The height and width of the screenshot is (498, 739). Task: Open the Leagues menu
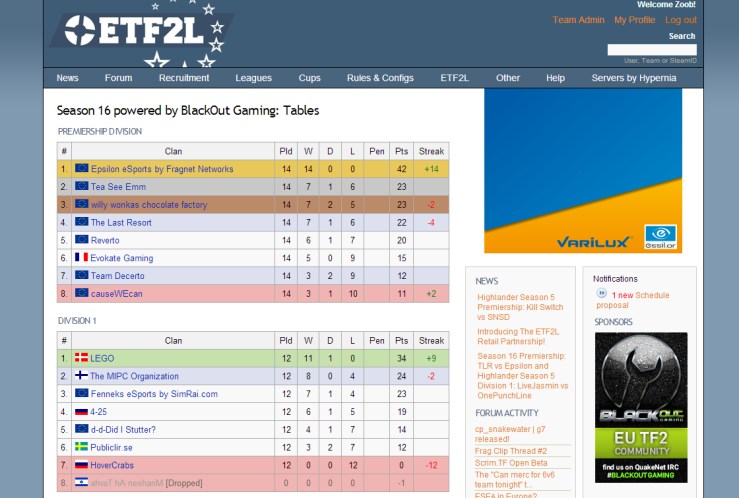point(254,78)
